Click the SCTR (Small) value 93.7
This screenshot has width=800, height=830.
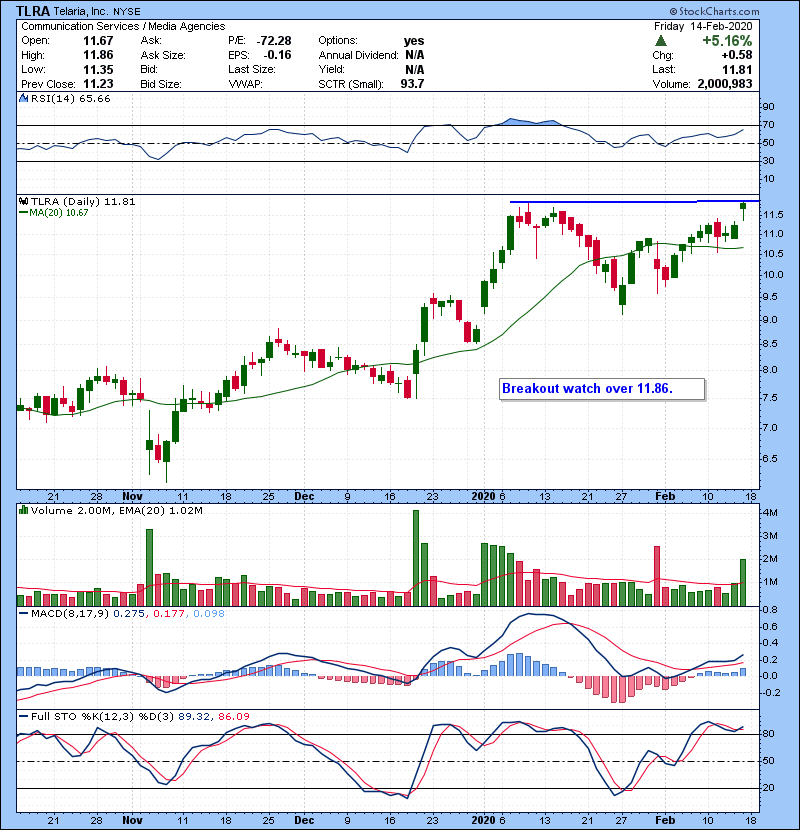click(412, 84)
